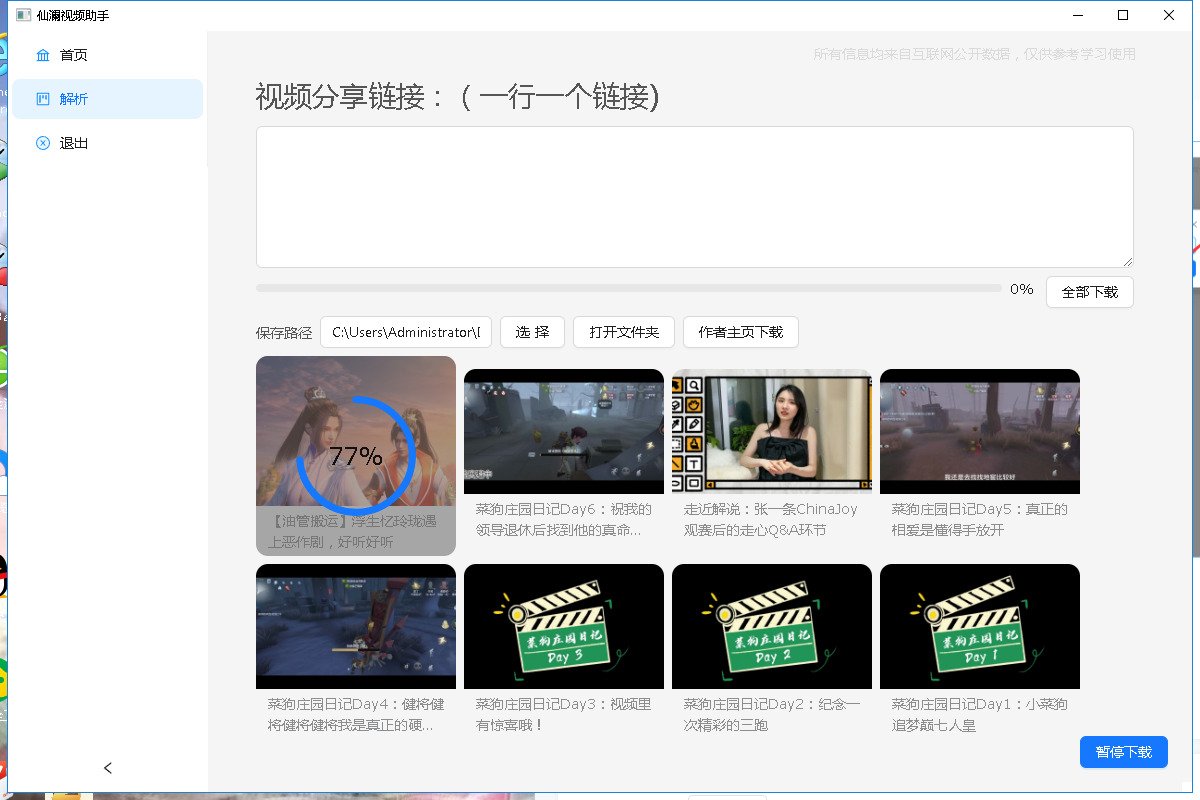The image size is (1200, 800).
Task: Click the 打开文件夹 button
Action: (624, 332)
